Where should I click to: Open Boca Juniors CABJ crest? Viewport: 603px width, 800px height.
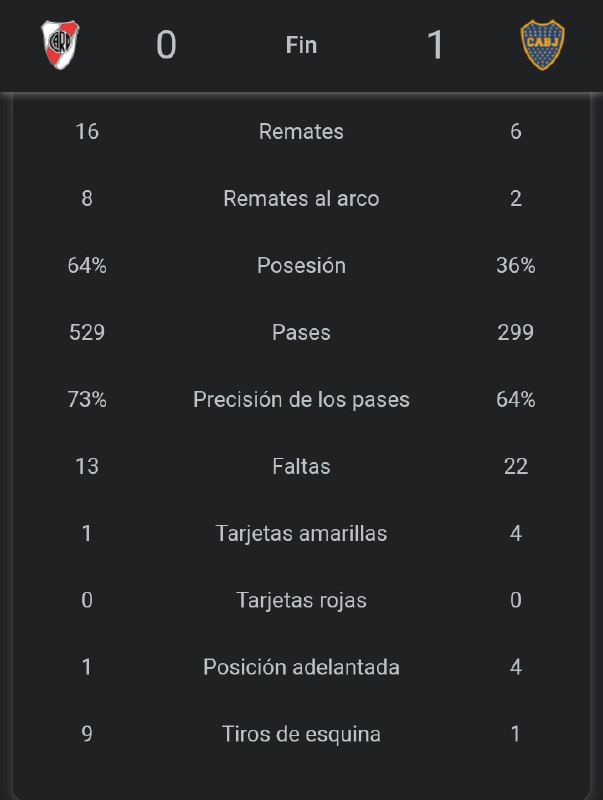coord(542,45)
